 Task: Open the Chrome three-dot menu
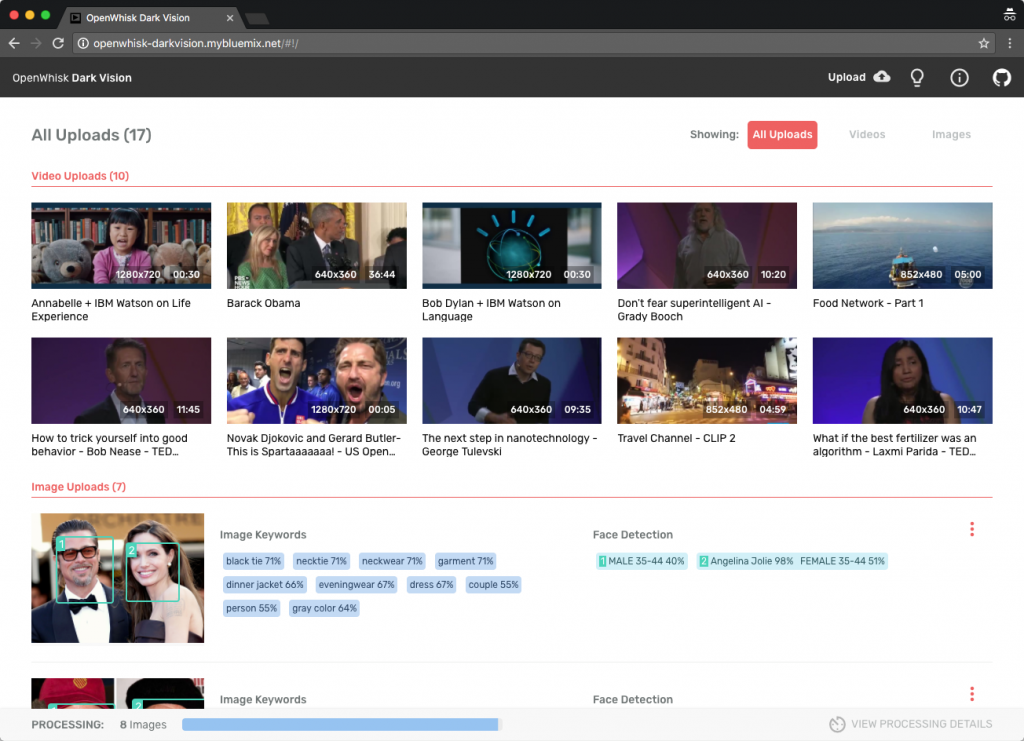tap(1010, 43)
